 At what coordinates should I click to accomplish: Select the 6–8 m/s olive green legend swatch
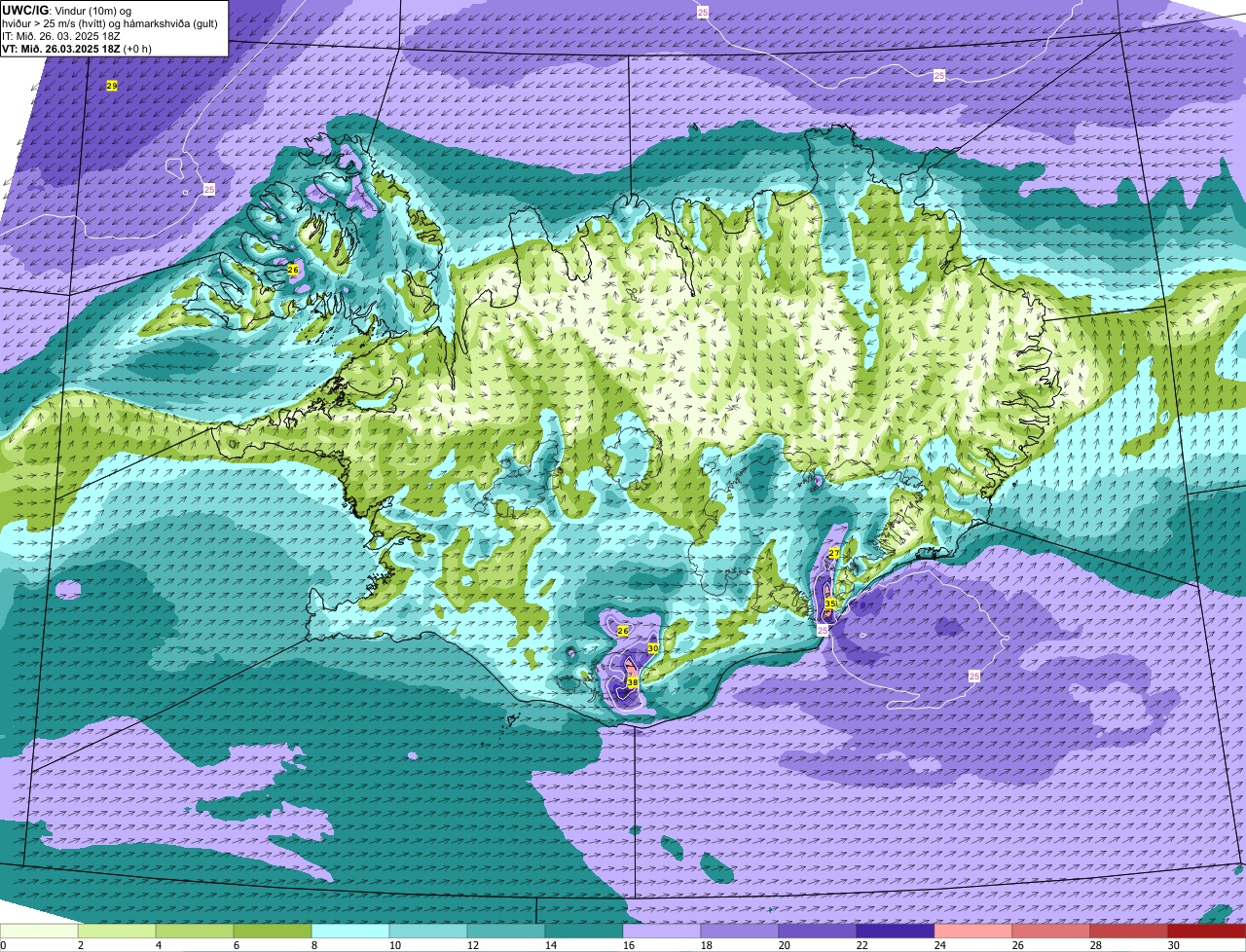point(273,931)
